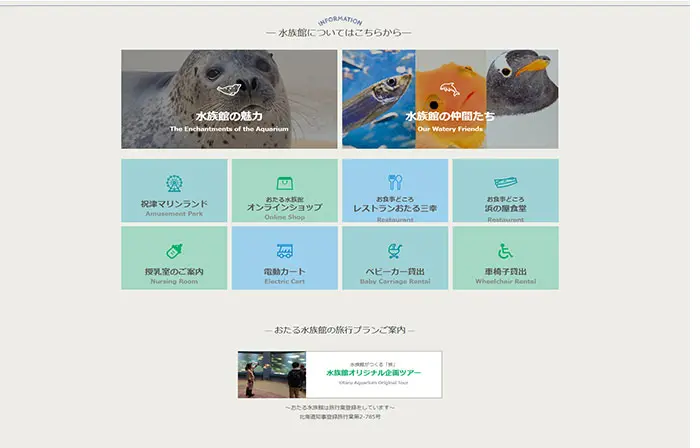This screenshot has width=700, height=448.
Task: Click the 北海道知事登録旅行業 registration text
Action: click(340, 416)
